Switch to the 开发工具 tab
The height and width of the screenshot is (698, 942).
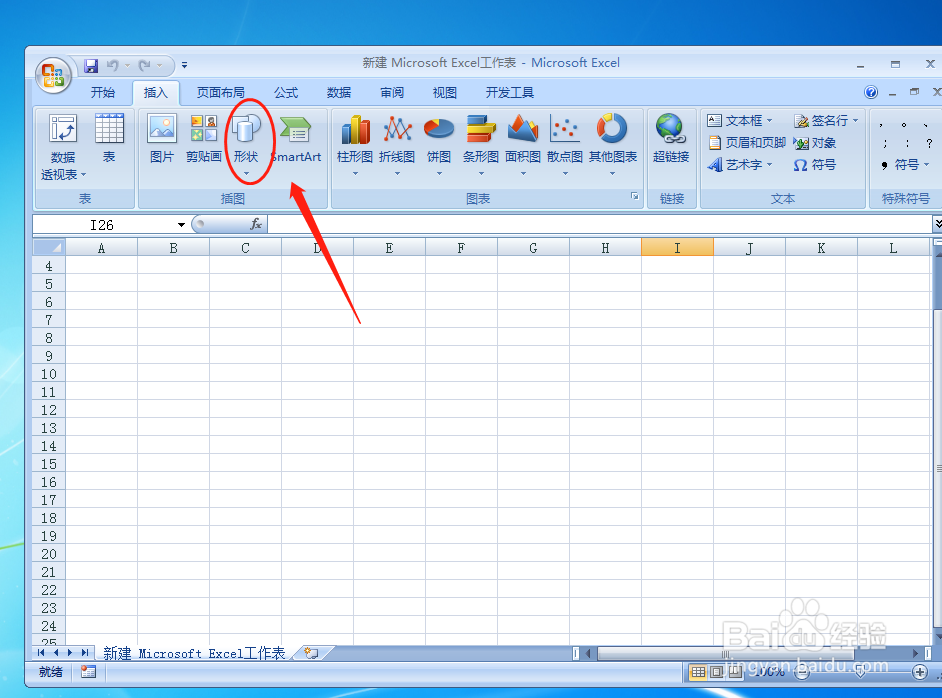[509, 93]
